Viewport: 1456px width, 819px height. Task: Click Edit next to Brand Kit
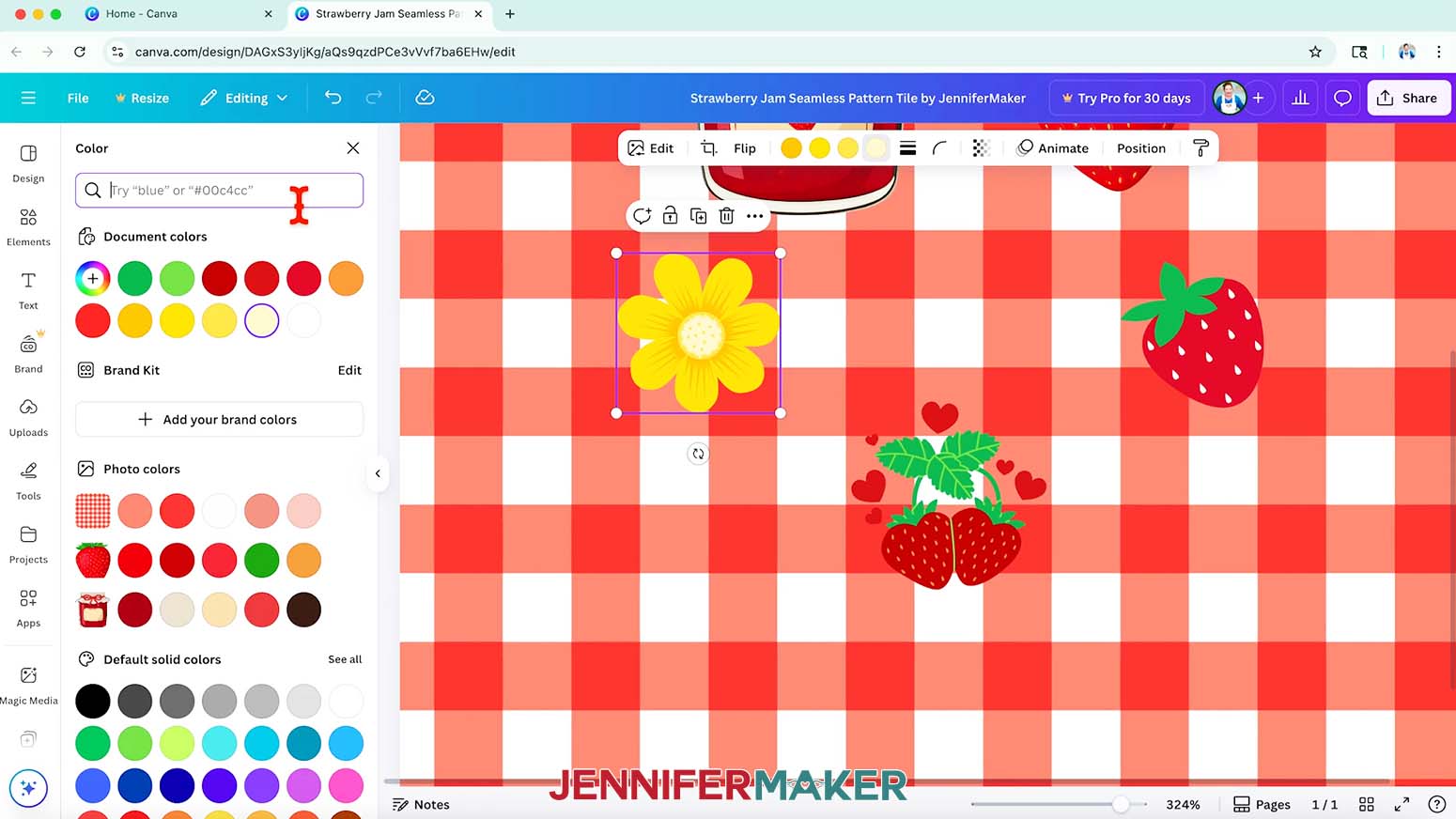(x=349, y=370)
